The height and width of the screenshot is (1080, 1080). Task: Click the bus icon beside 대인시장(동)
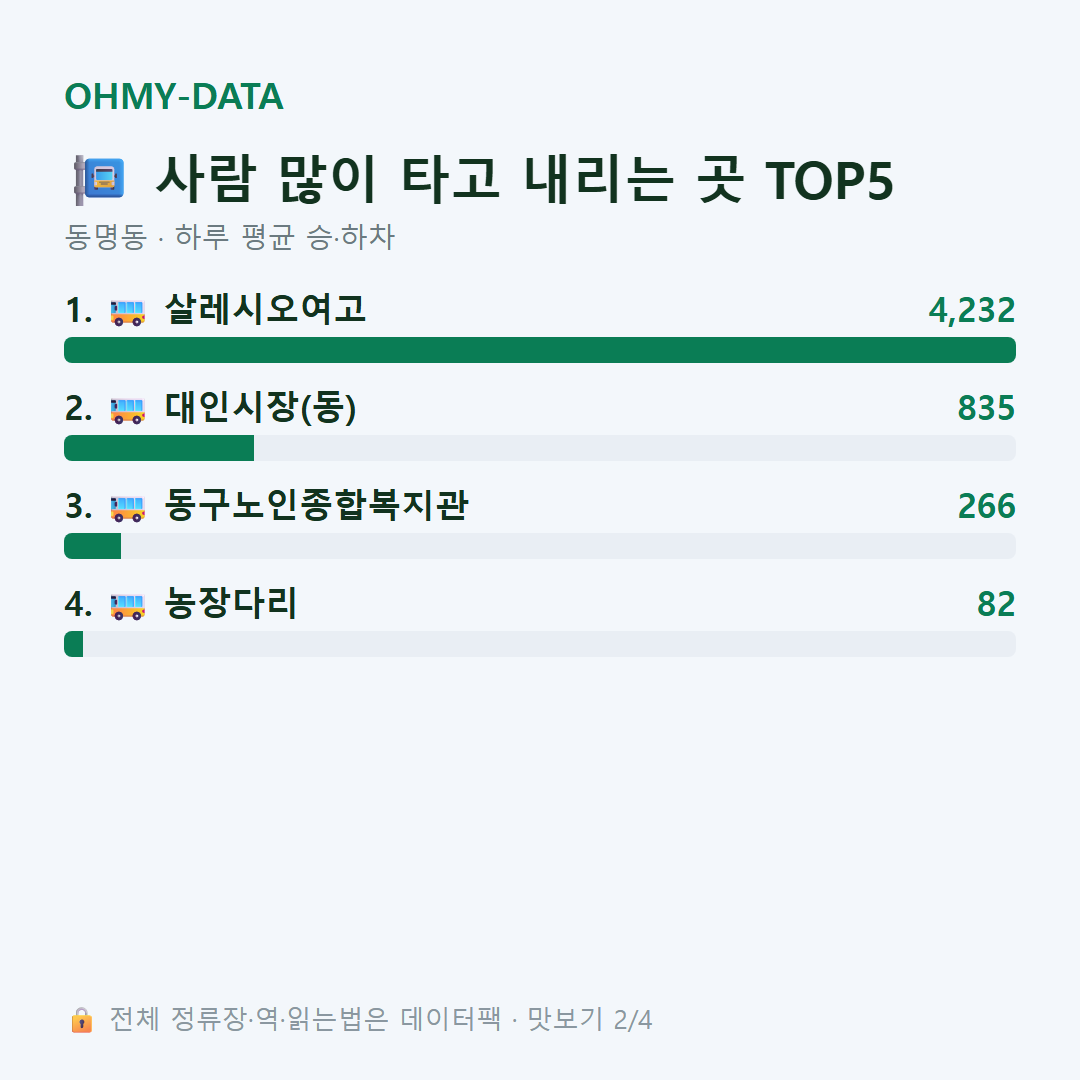[x=127, y=410]
